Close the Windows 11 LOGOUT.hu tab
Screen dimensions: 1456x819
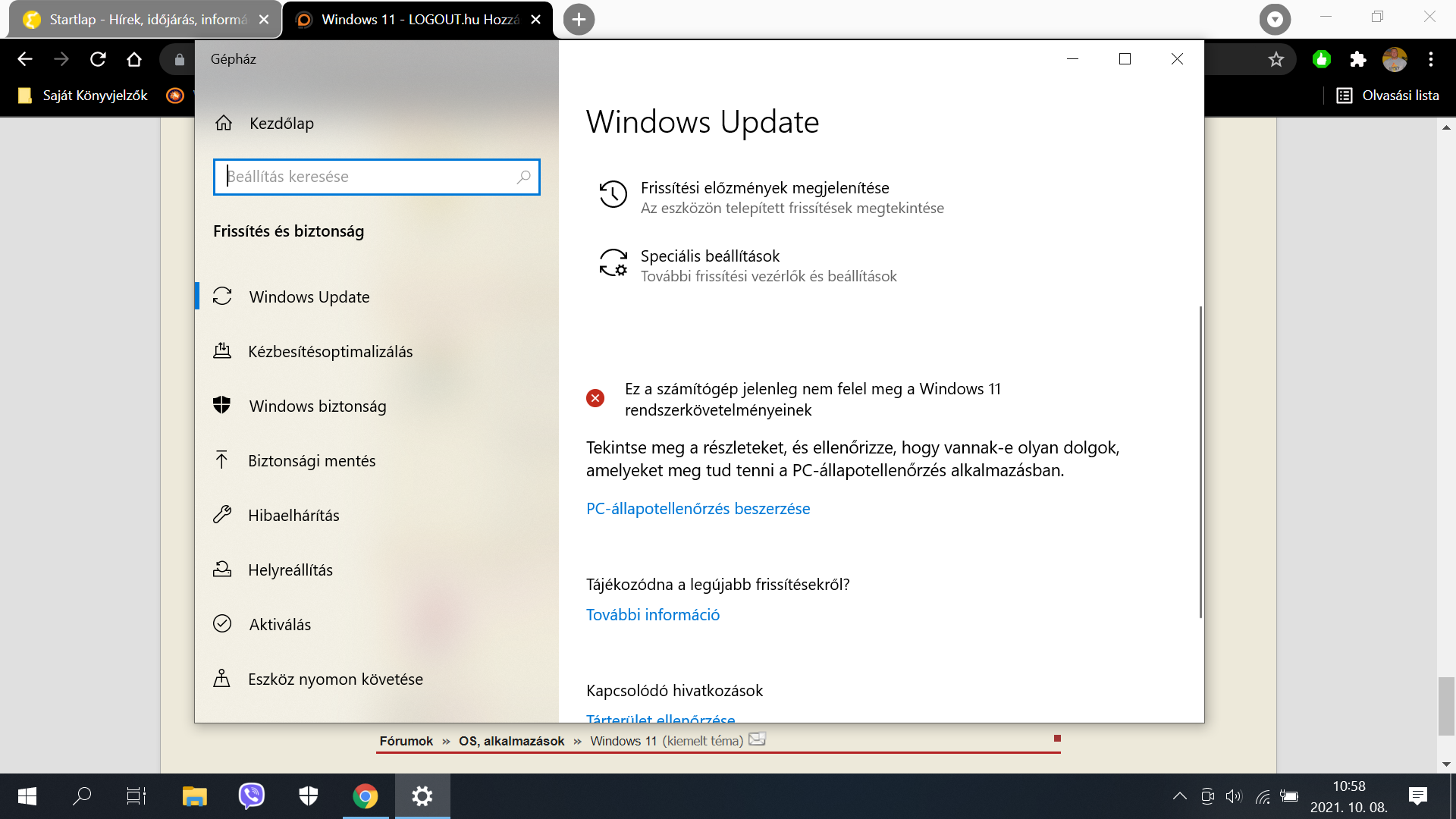coord(535,20)
